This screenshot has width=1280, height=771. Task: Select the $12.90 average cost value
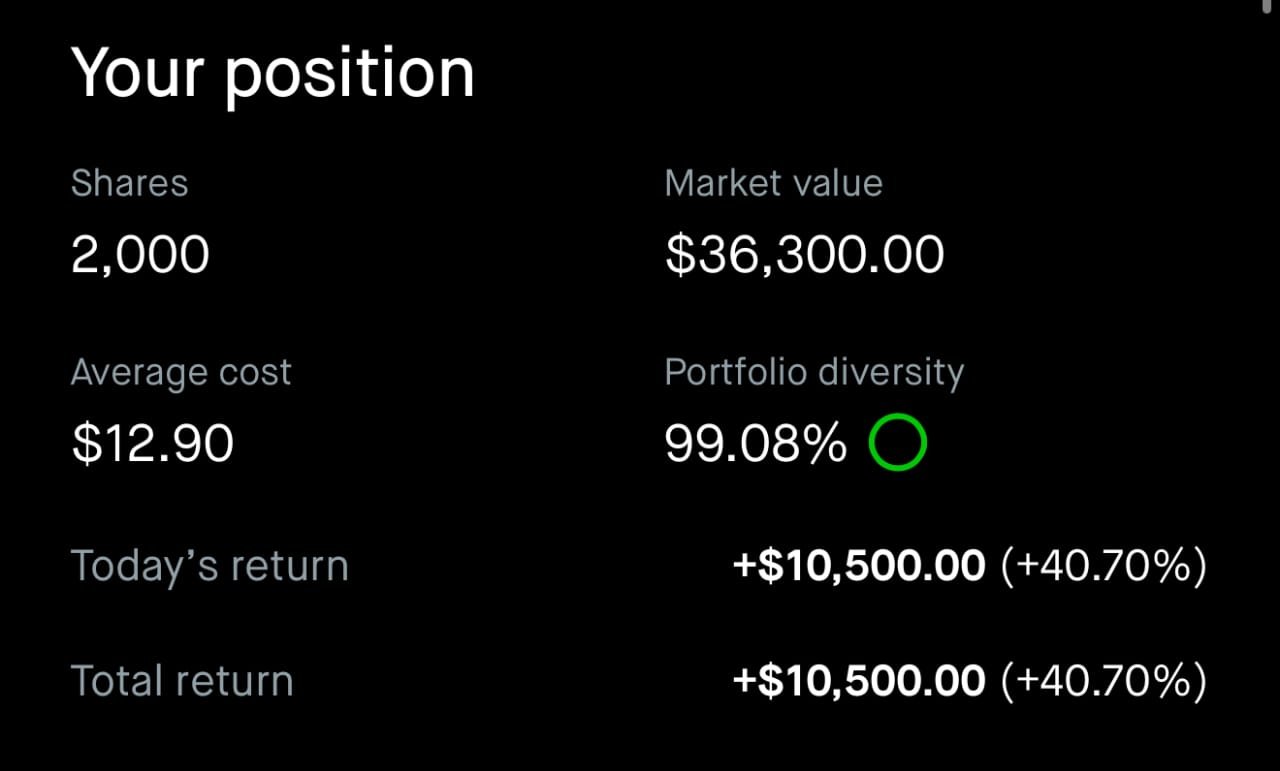point(152,443)
